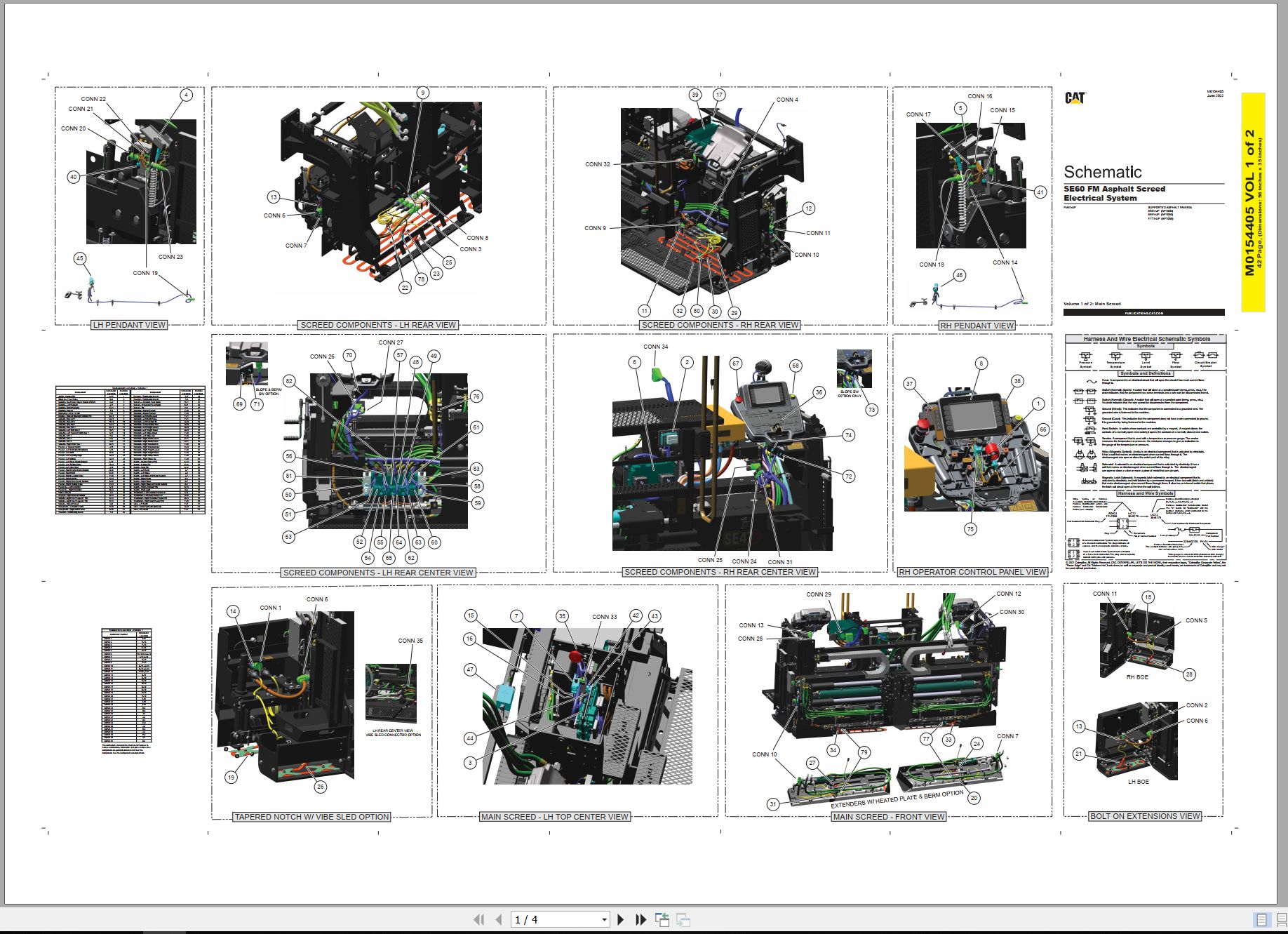Click the CONN 16 label
This screenshot has width=1288, height=934.
pos(980,96)
